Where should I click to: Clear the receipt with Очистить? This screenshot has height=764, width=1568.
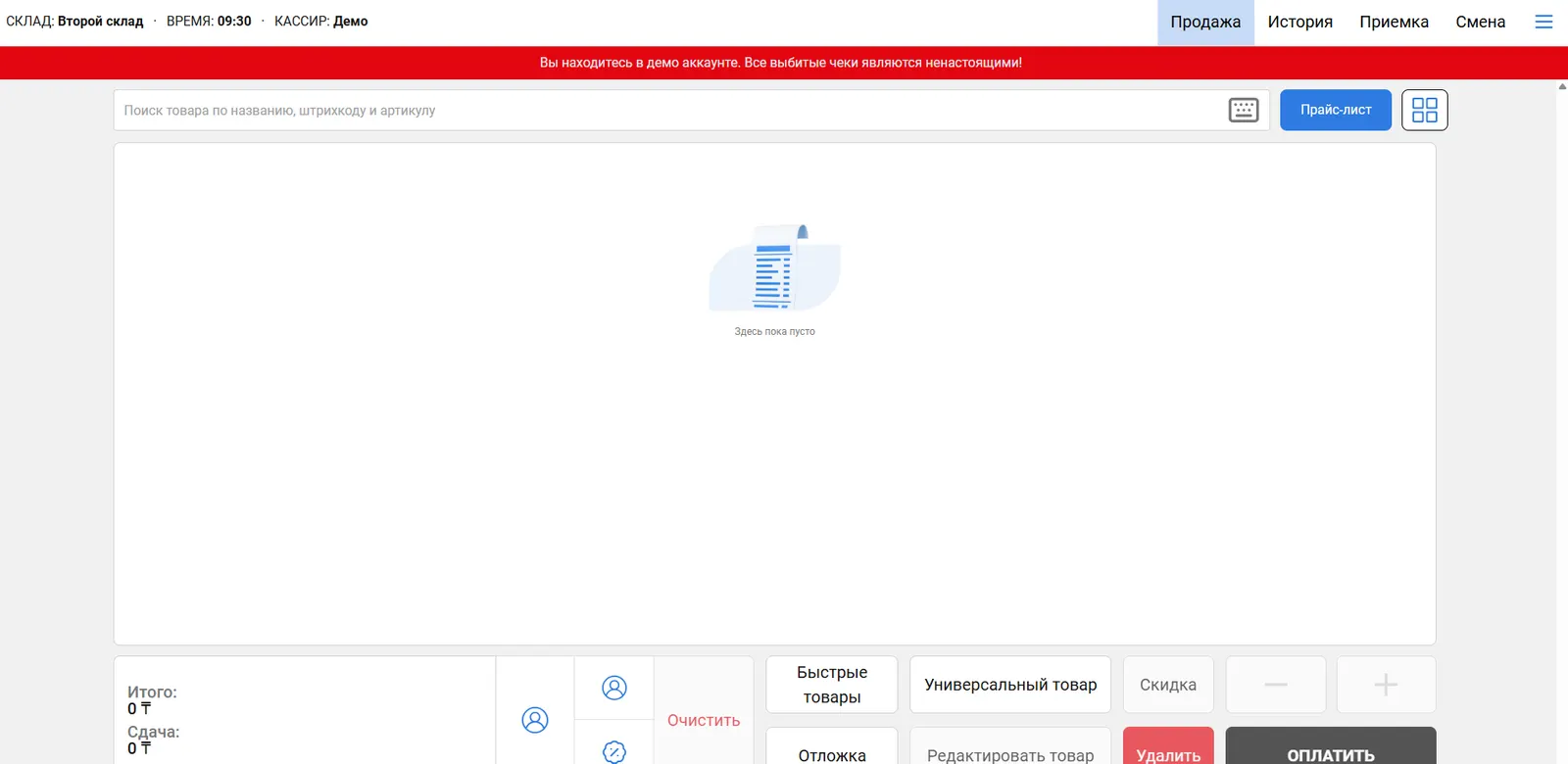pos(704,720)
